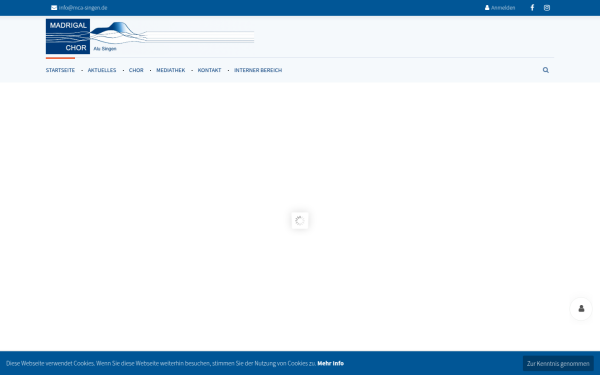600x375 pixels.
Task: Click the floating user profile icon button
Action: click(581, 308)
